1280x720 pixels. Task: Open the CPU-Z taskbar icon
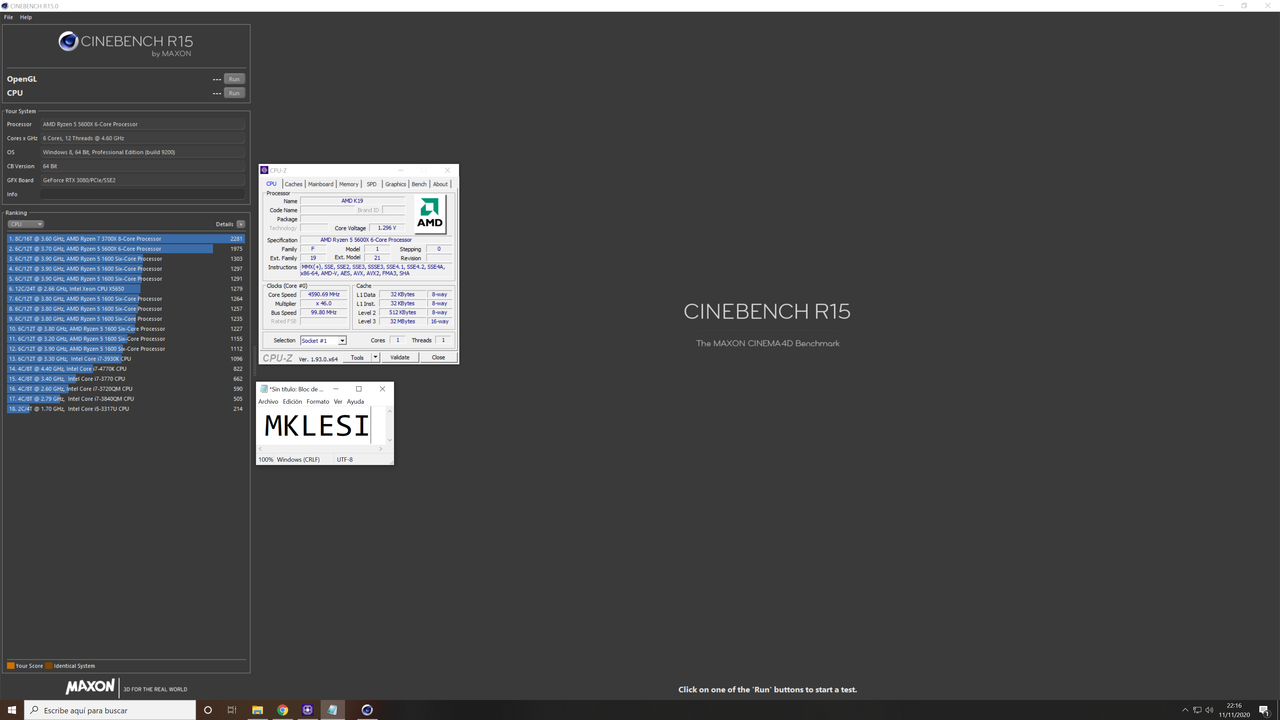tap(307, 710)
